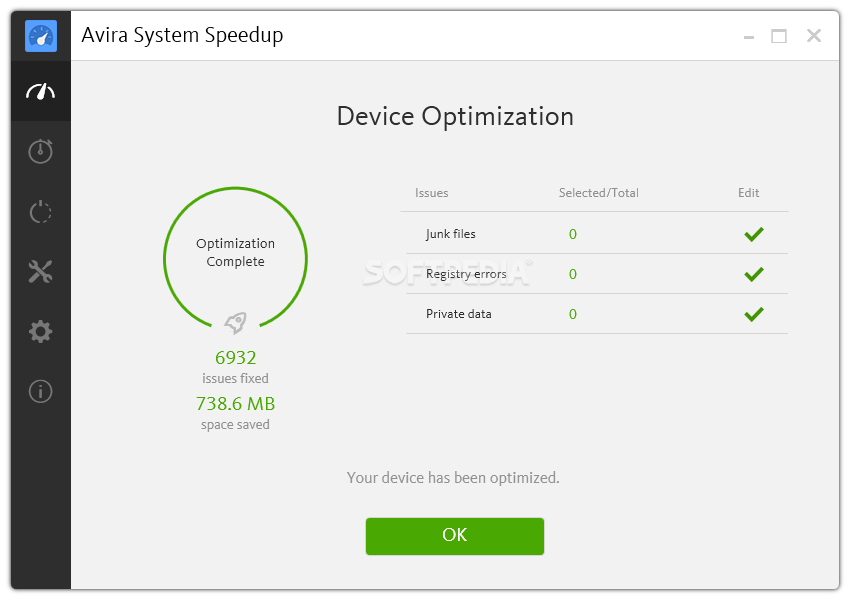Click the Registry errors row label
The image size is (850, 600).
click(x=466, y=274)
